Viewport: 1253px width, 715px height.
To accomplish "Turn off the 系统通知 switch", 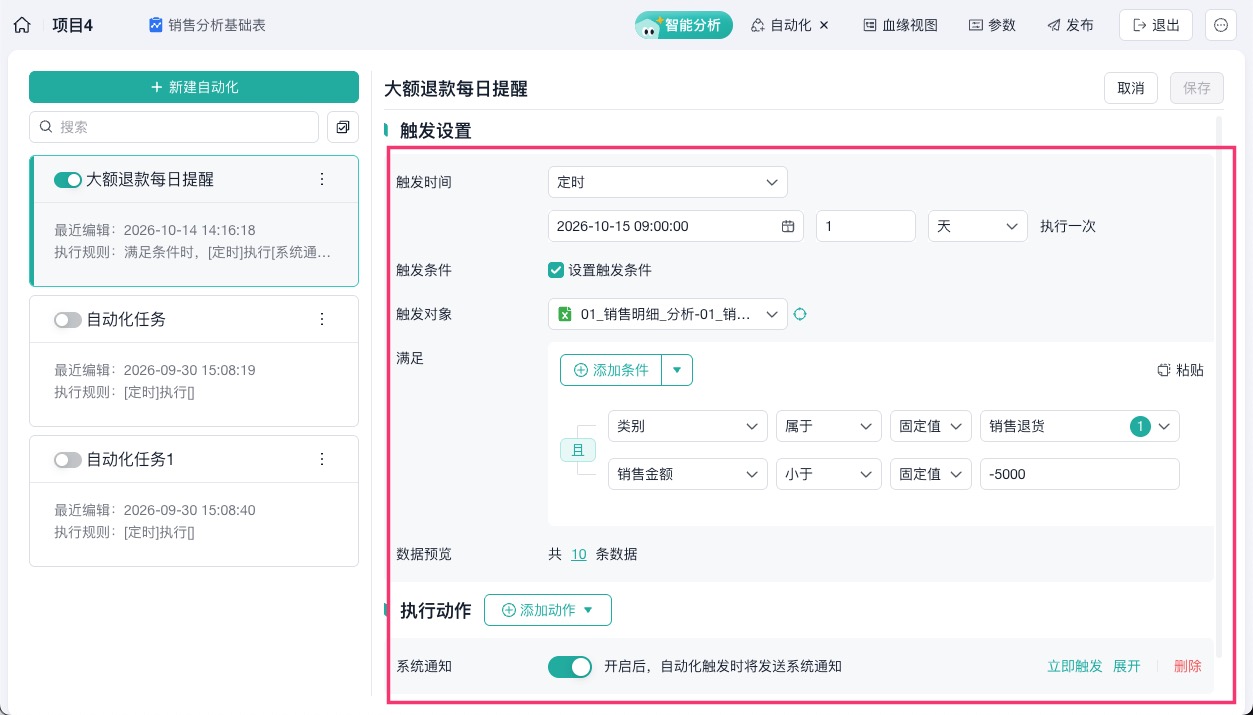I will click(570, 666).
